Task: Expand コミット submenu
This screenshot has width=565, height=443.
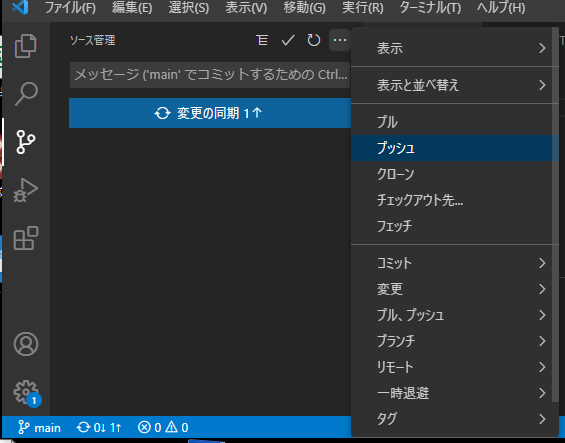Action: tap(452, 263)
